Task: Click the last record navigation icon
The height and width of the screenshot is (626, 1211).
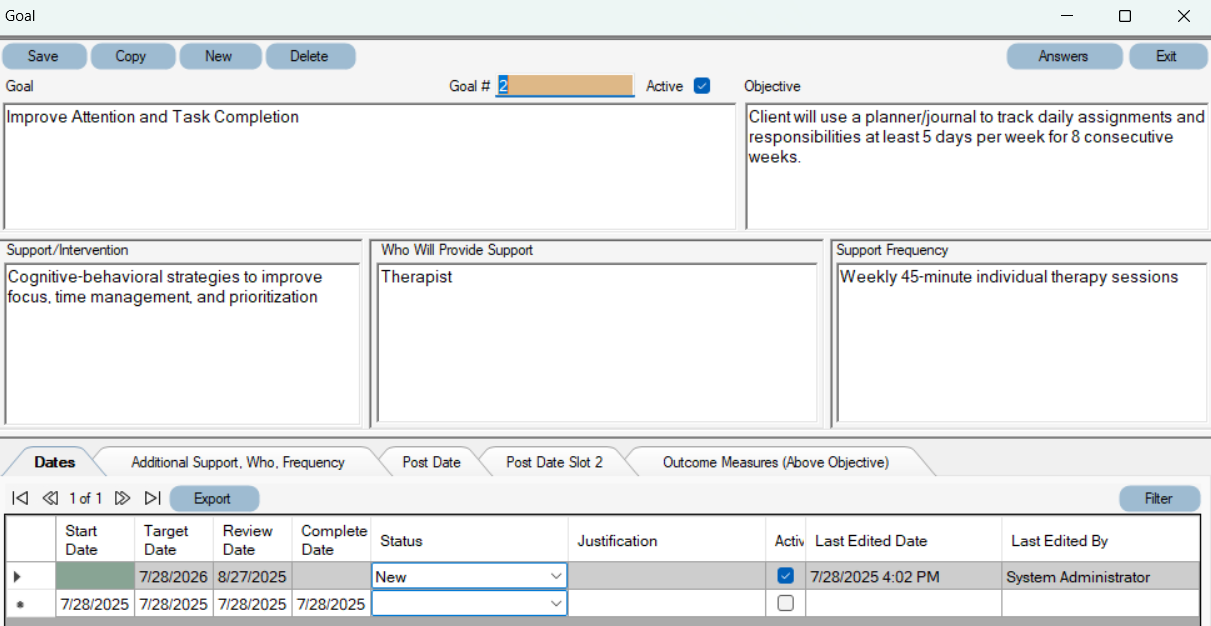Action: (x=153, y=497)
